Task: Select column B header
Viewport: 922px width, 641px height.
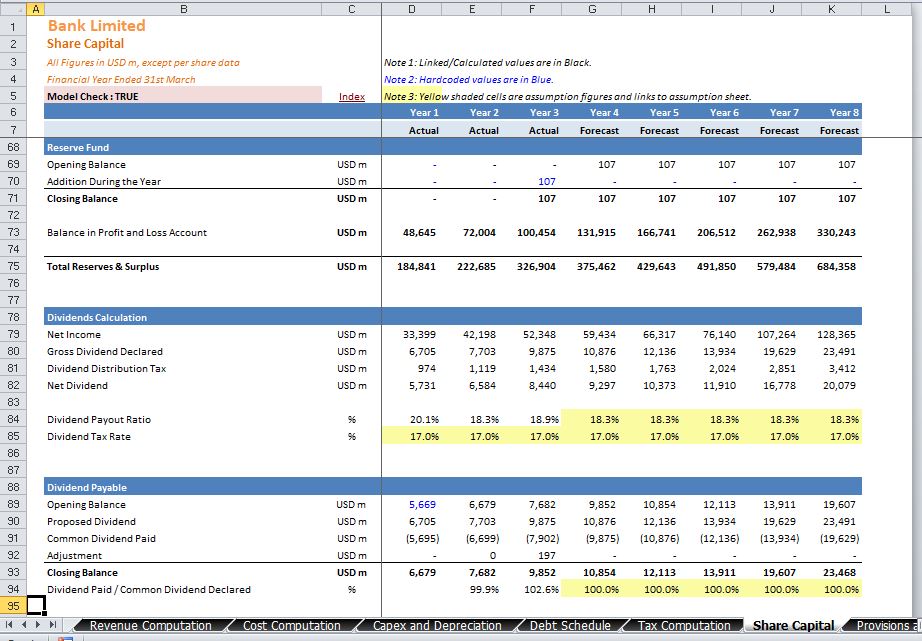Action: (183, 9)
